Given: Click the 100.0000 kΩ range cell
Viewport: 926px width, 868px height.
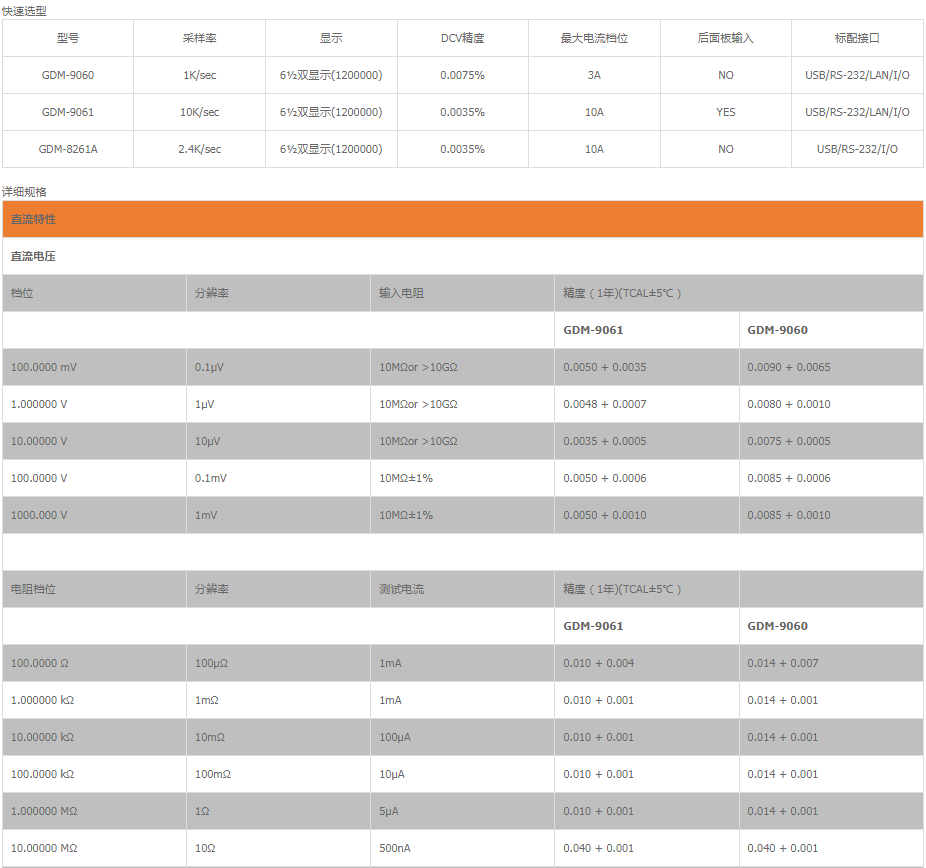Looking at the screenshot, I should pyautogui.click(x=94, y=774).
